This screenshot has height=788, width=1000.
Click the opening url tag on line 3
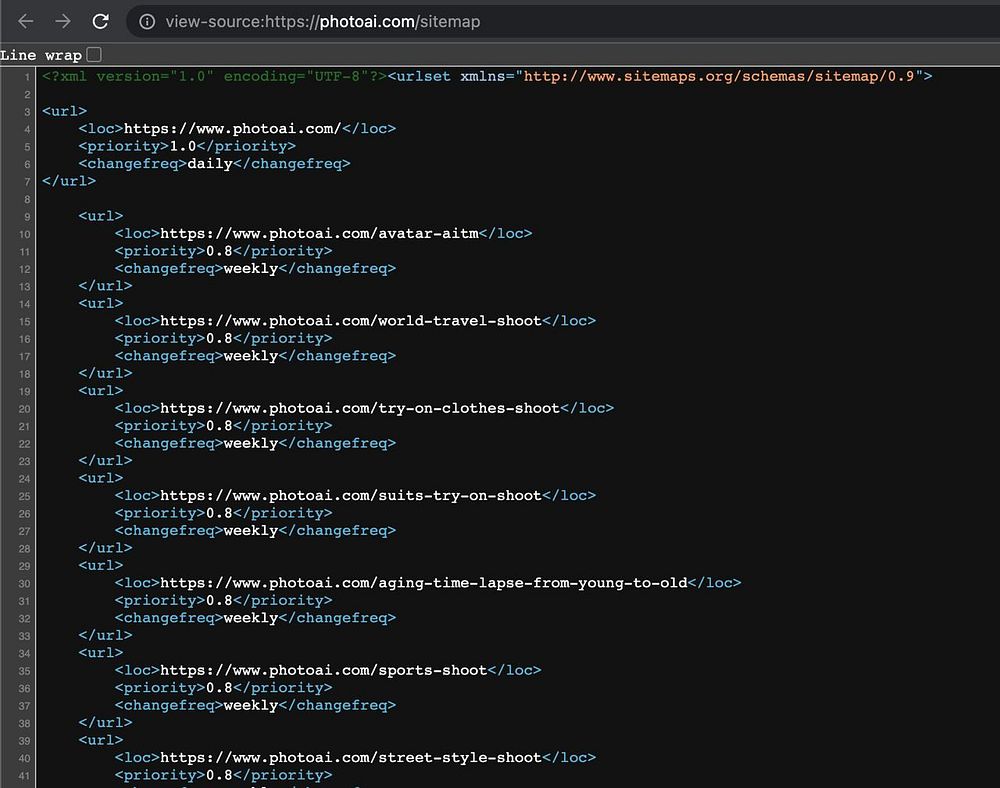coord(64,111)
